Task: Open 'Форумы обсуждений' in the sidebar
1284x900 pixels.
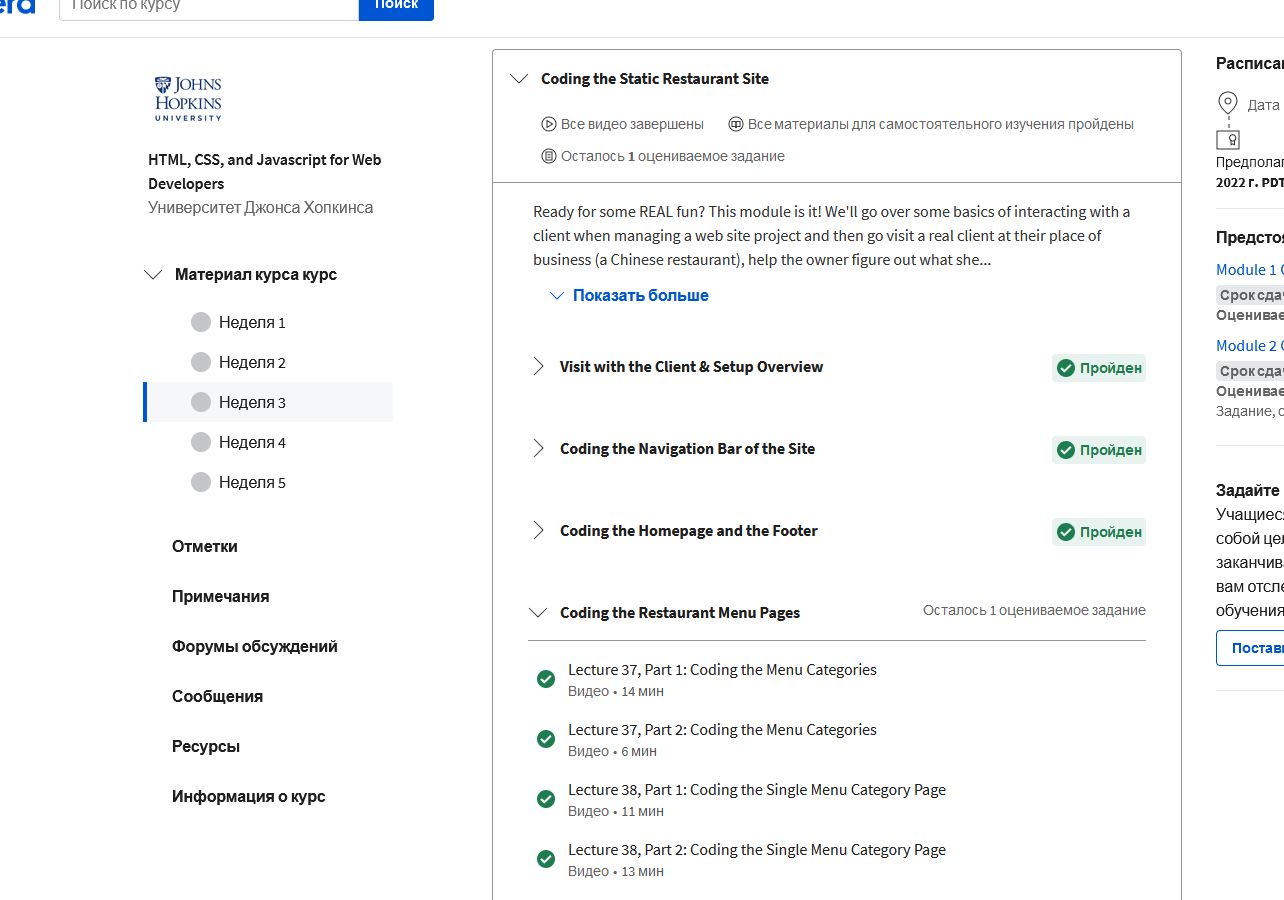Action: point(255,646)
